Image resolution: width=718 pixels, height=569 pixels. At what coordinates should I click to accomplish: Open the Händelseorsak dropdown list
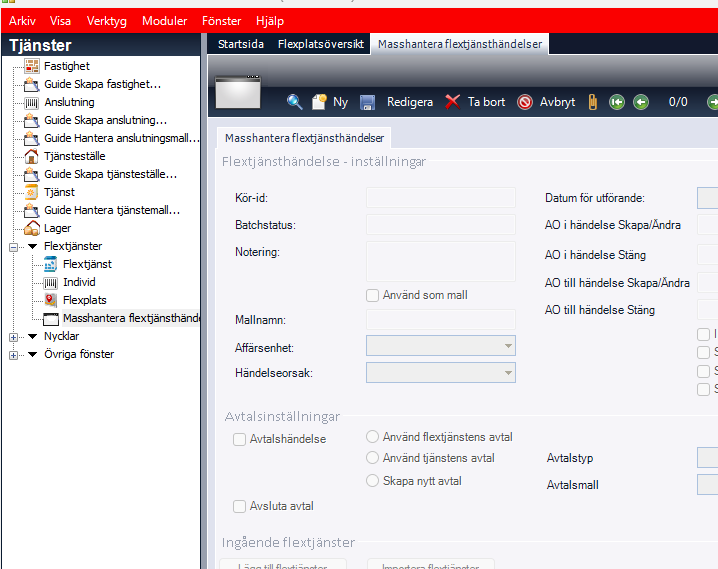441,373
